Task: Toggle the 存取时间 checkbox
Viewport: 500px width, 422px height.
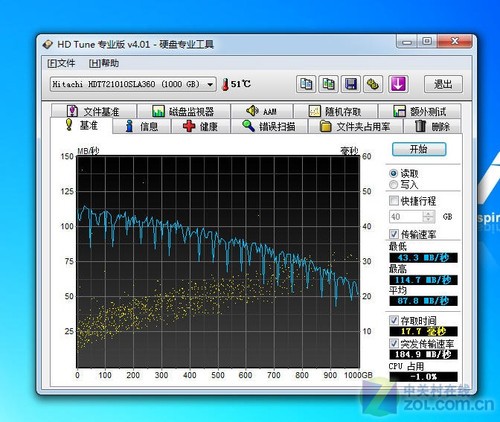Action: (394, 321)
